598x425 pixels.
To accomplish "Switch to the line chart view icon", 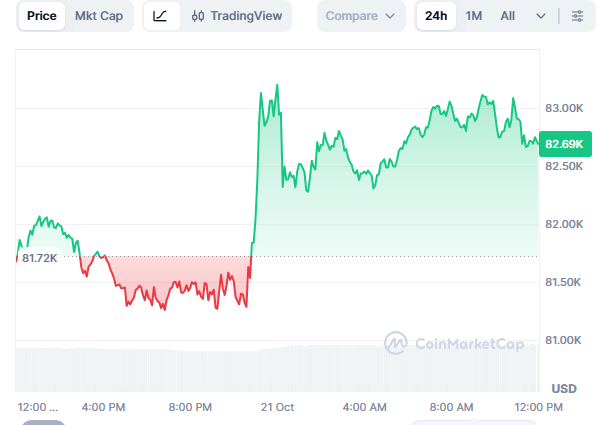I will [x=161, y=16].
